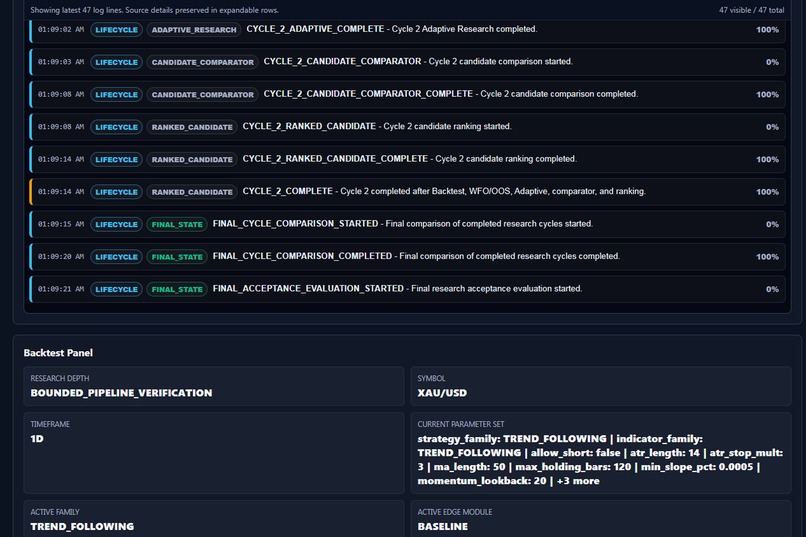The height and width of the screenshot is (537, 806).
Task: Expand the FINAL_CYCLE_COMPARISON_COMPLETED log row
Action: click(x=408, y=256)
